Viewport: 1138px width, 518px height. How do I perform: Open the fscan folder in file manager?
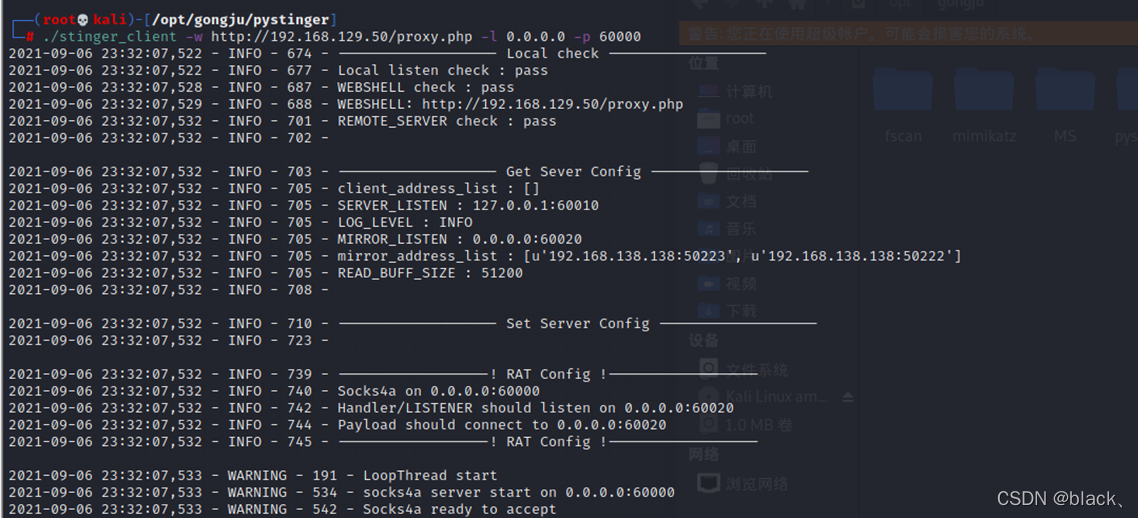pyautogui.click(x=903, y=102)
